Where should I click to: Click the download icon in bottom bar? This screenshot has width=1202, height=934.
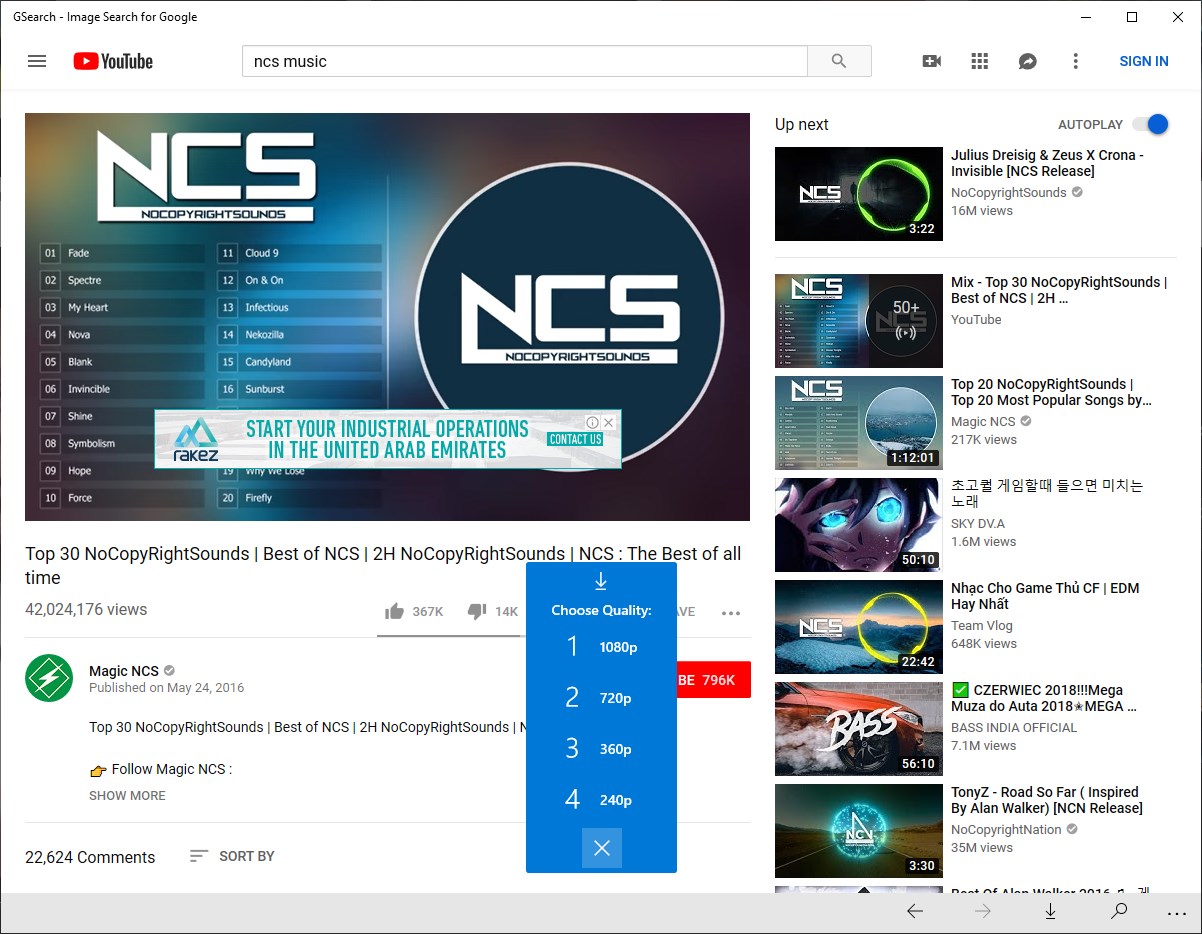click(1051, 911)
